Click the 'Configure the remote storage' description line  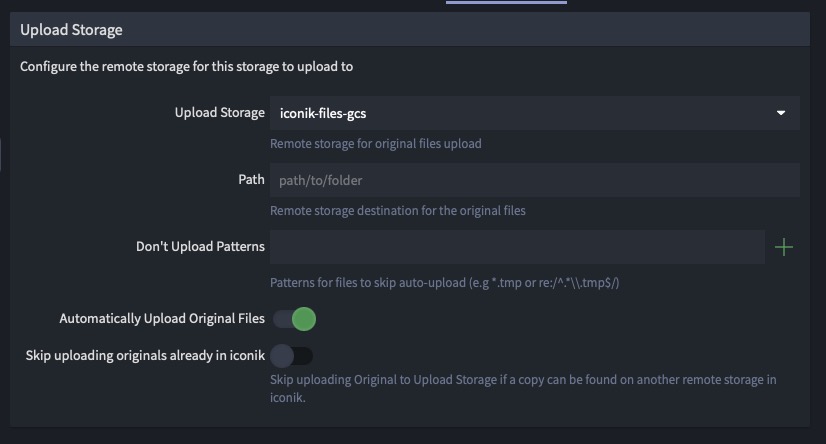[x=187, y=67]
